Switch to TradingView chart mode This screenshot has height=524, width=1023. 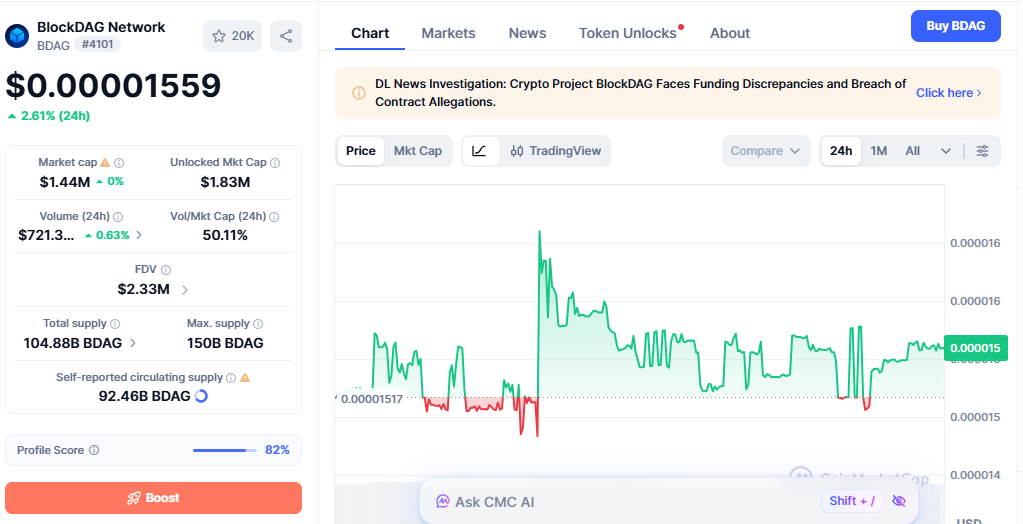click(x=555, y=151)
